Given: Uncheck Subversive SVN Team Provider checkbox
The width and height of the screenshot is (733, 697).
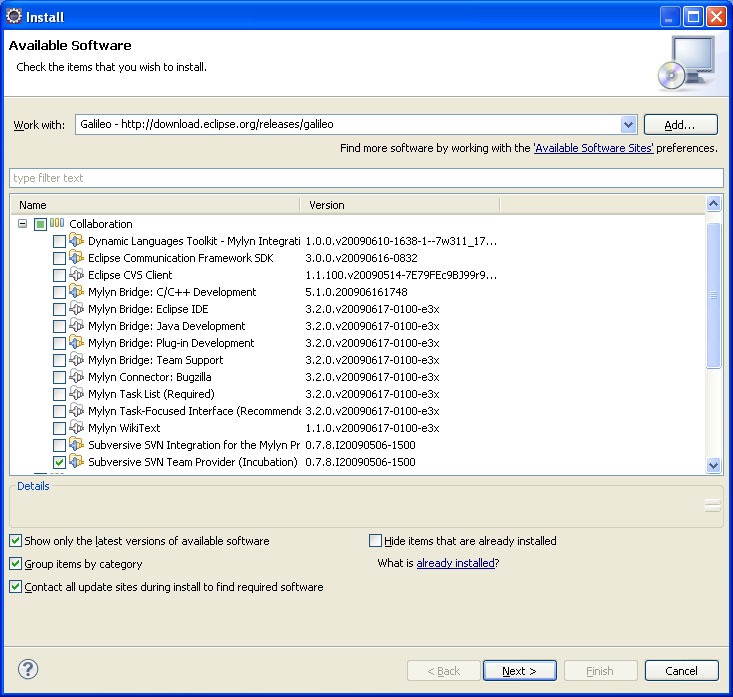Looking at the screenshot, I should point(59,462).
